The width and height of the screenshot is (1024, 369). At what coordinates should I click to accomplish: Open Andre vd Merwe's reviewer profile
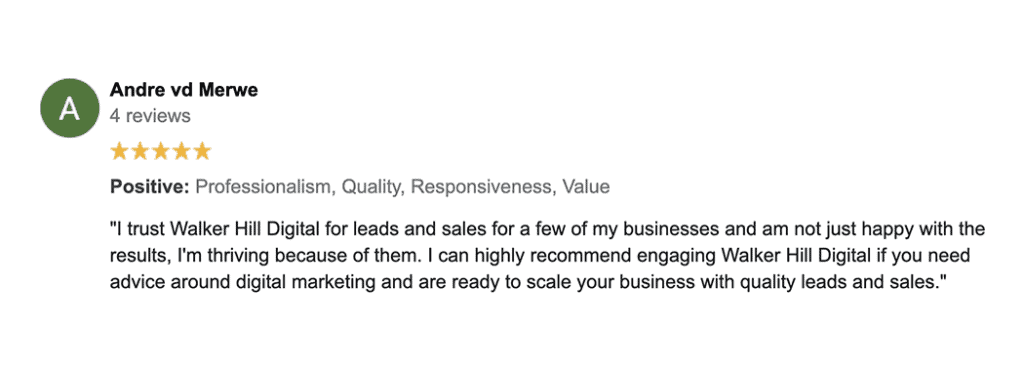click(x=184, y=90)
